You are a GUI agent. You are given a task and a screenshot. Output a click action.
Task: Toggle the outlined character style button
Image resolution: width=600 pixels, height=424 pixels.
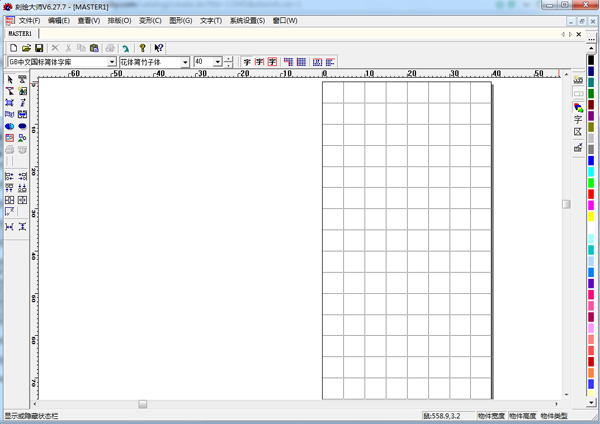(259, 62)
